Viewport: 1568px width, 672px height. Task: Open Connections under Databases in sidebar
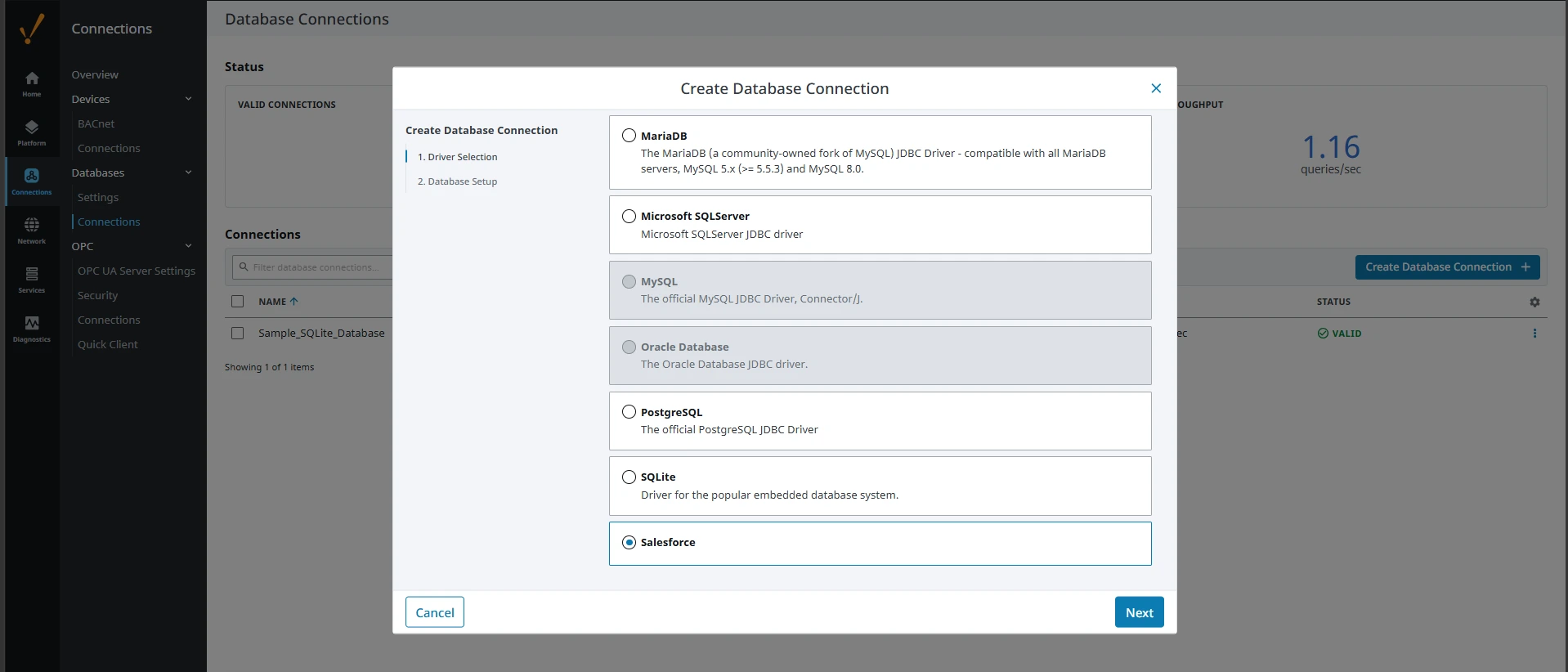109,222
